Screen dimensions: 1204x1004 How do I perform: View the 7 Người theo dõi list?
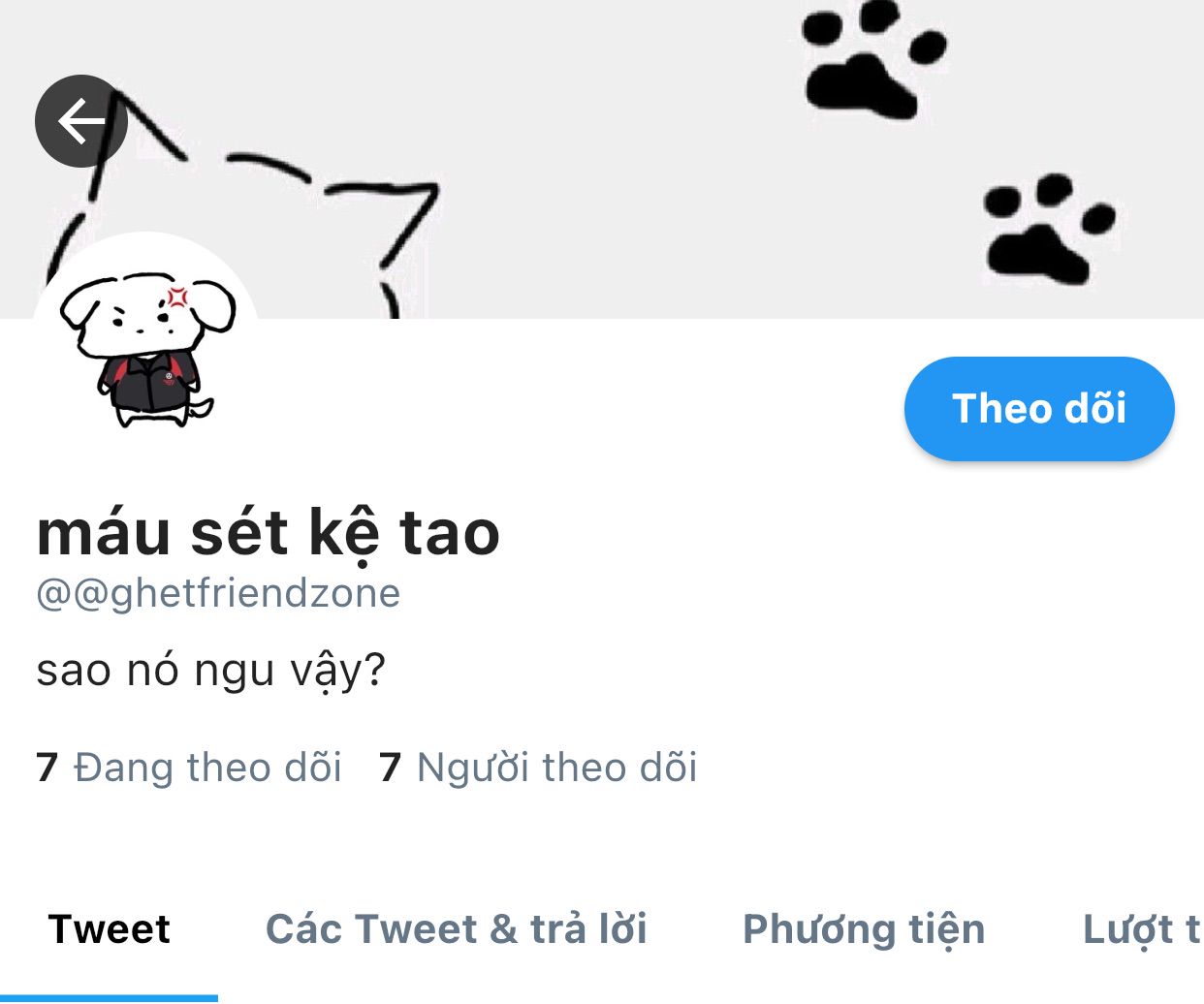click(538, 767)
